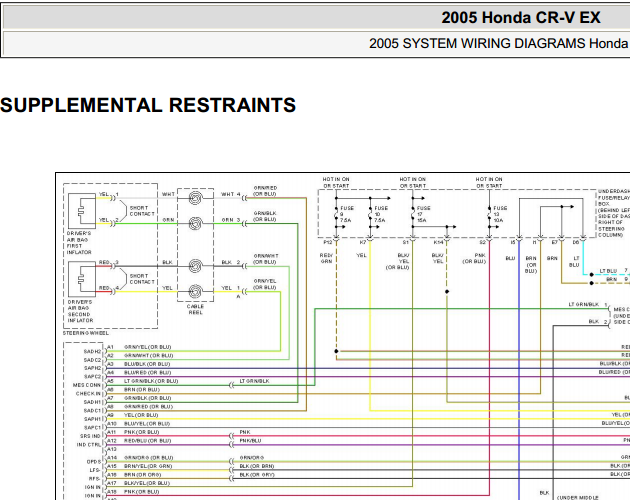Screen dimensions: 630x500
Task: Click the "OPDS" terminal label
Action: point(93,462)
